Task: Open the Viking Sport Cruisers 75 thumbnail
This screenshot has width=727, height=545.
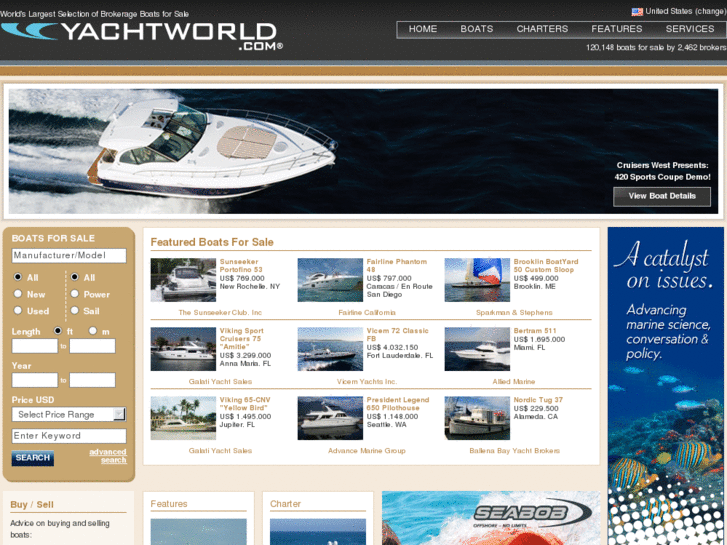Action: pyautogui.click(x=183, y=349)
